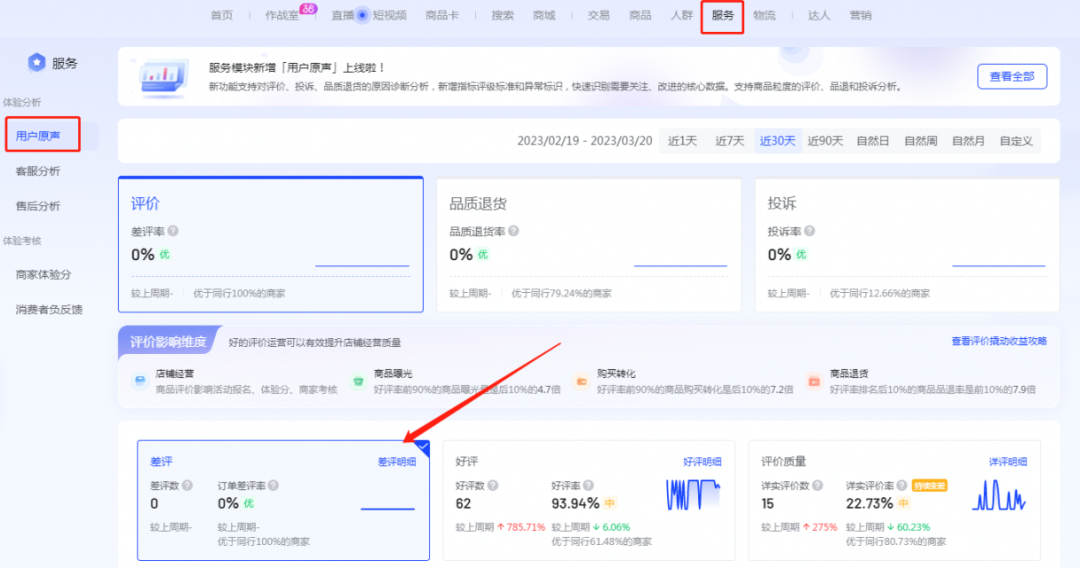The image size is (1080, 568).
Task: Click the 服务 hexagon logo icon
Action: tap(37, 63)
